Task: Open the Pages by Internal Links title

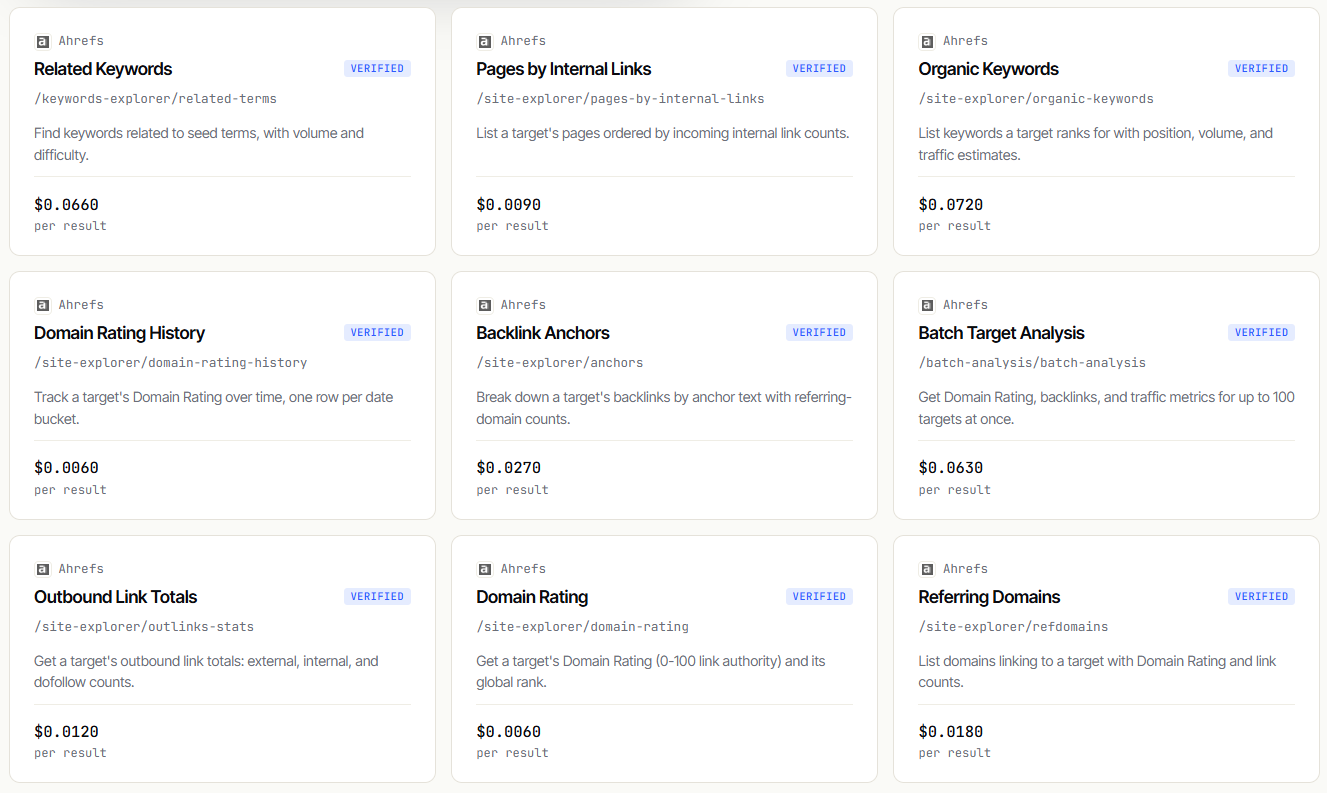Action: (x=564, y=69)
